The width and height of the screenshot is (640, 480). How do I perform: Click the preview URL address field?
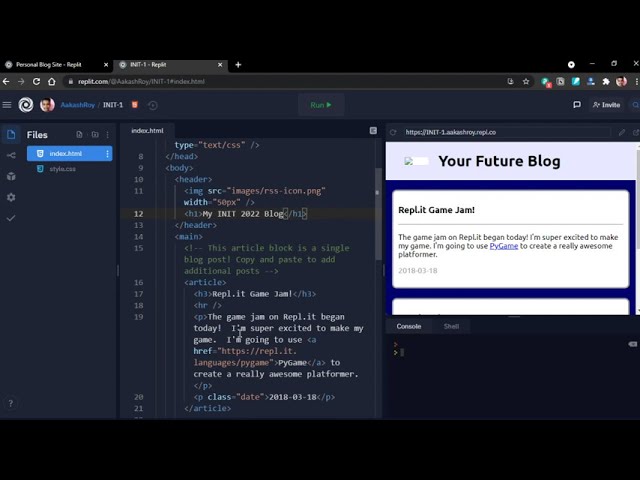coord(506,132)
